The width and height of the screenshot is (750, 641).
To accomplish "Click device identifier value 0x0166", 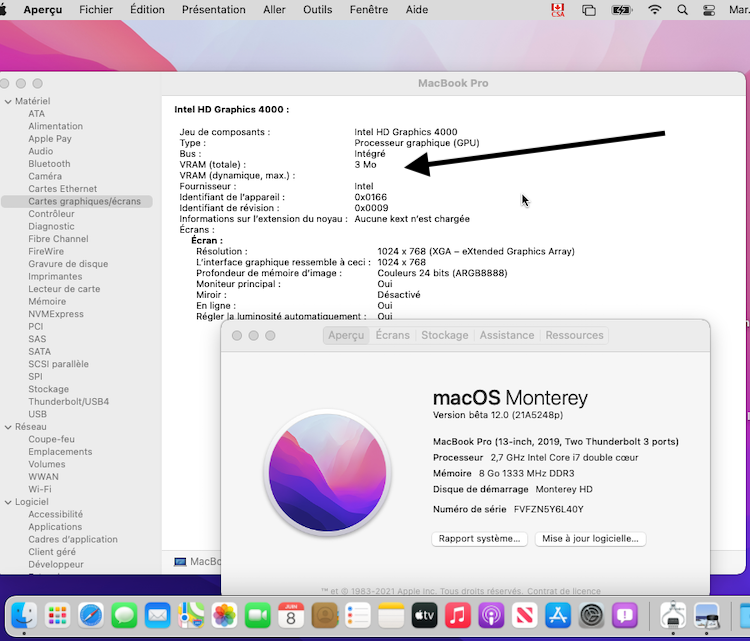I will (371, 197).
